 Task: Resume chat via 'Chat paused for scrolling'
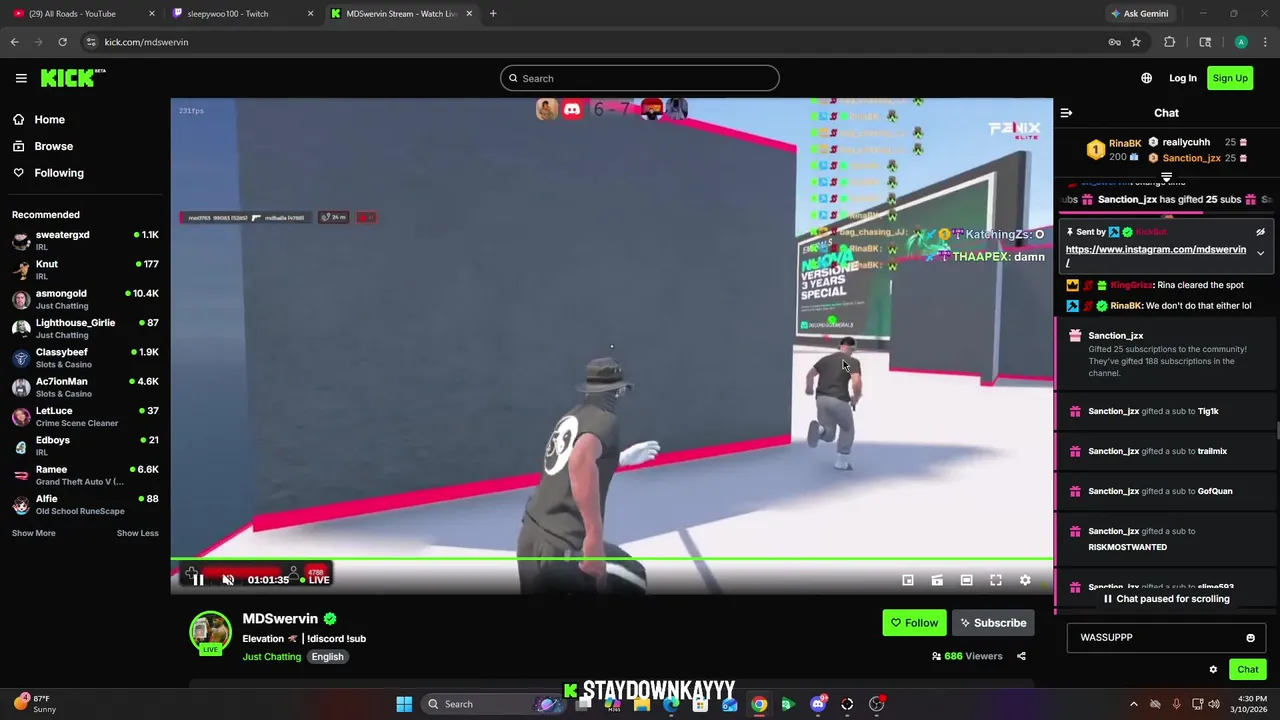coord(1166,599)
